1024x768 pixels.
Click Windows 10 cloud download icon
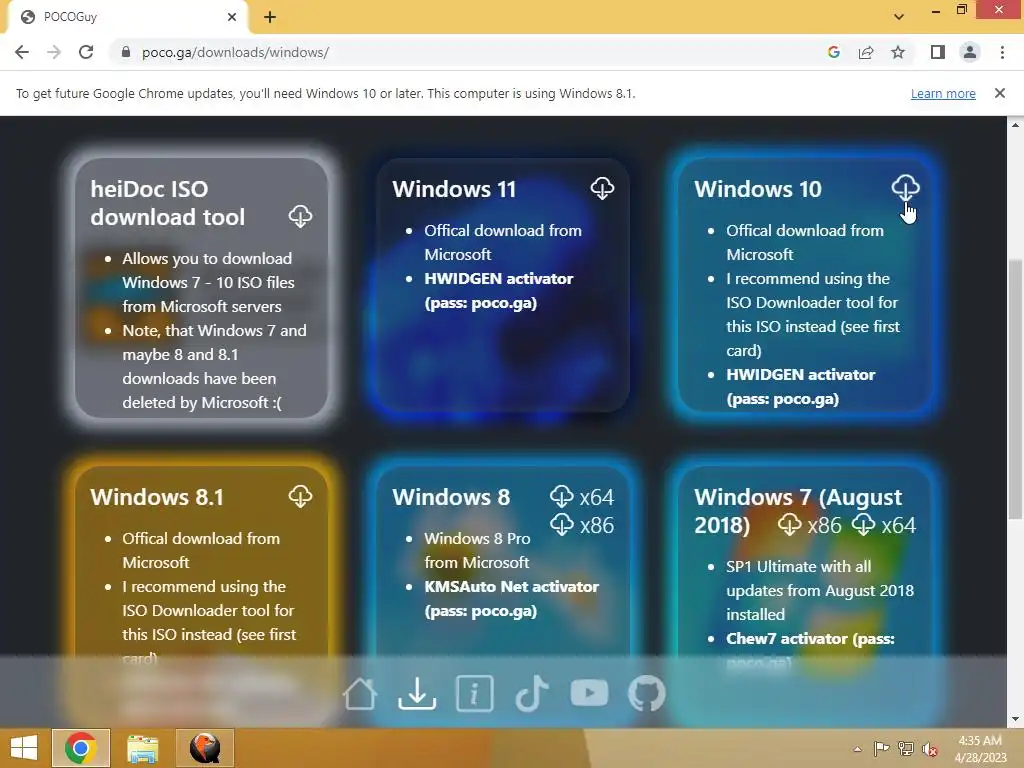coord(905,188)
